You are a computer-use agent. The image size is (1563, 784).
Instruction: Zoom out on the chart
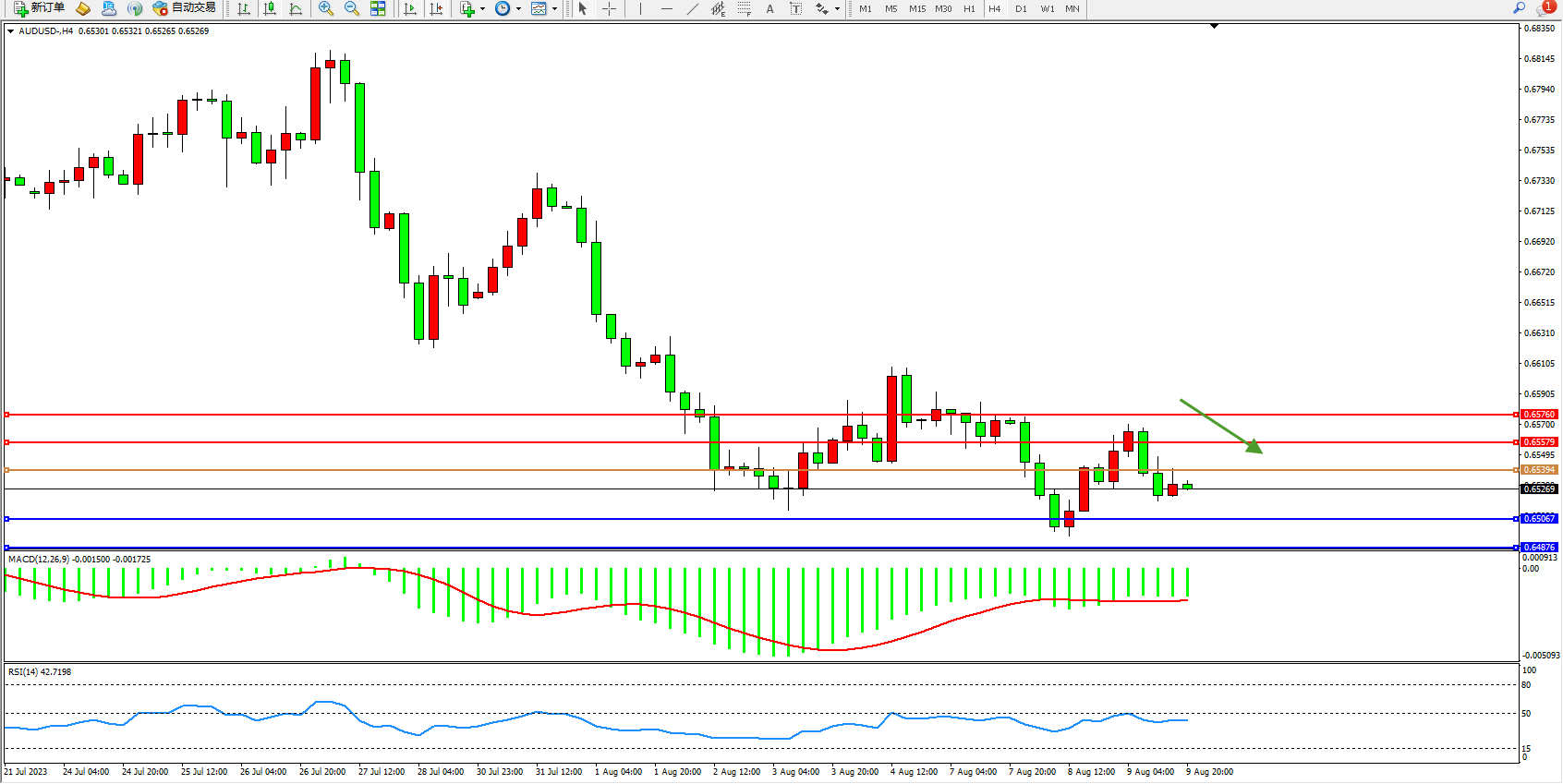pos(352,8)
